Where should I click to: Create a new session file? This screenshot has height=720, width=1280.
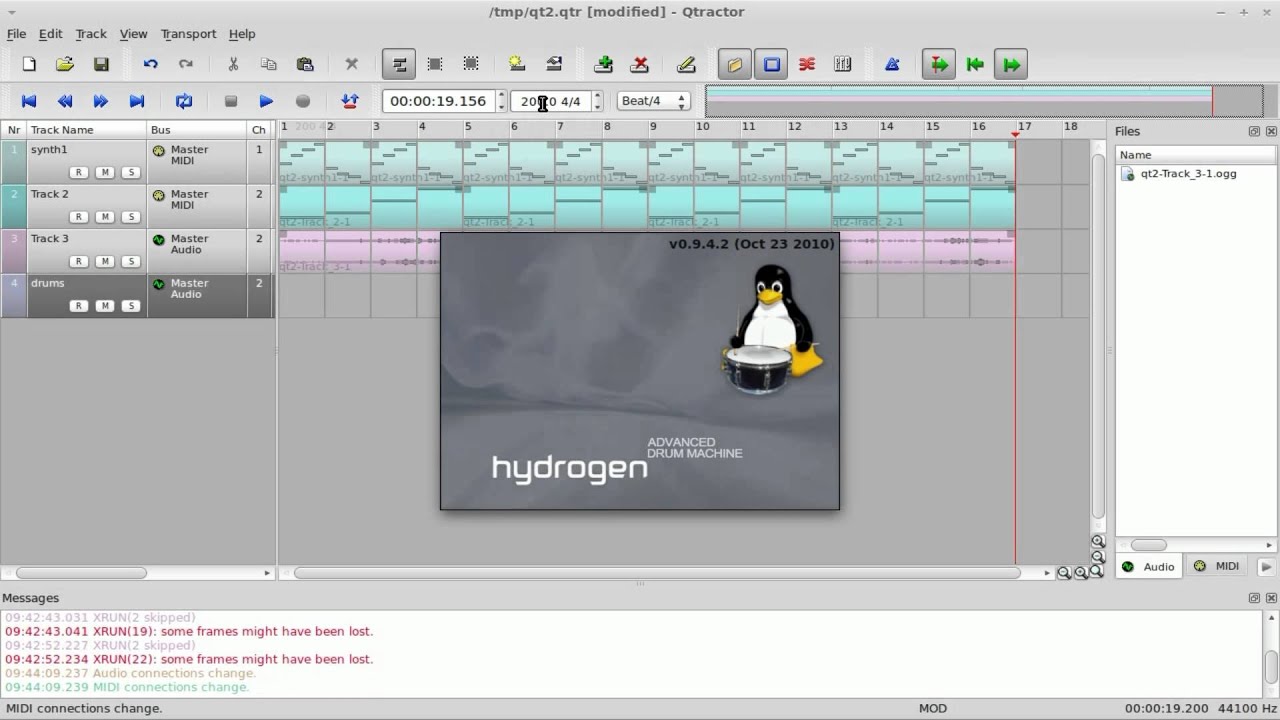point(29,64)
